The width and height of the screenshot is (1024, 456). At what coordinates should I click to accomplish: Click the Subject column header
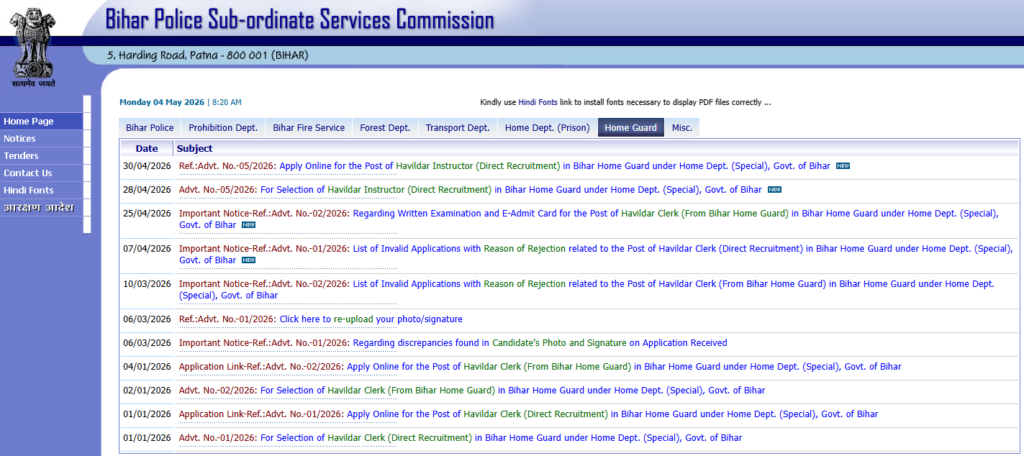[194, 148]
